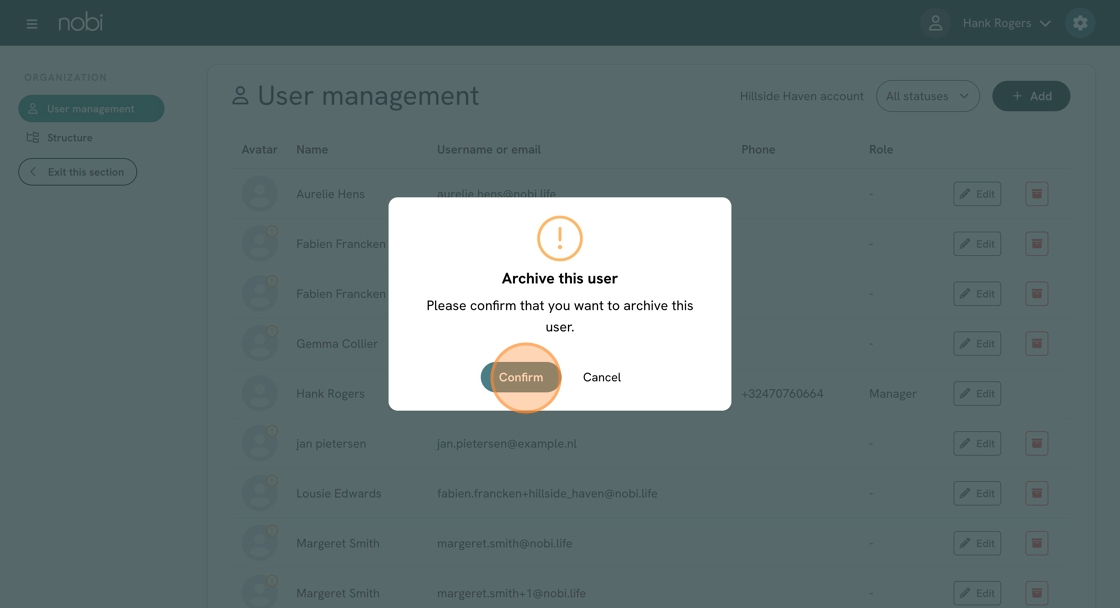Click phone number +32470760664

pyautogui.click(x=782, y=394)
